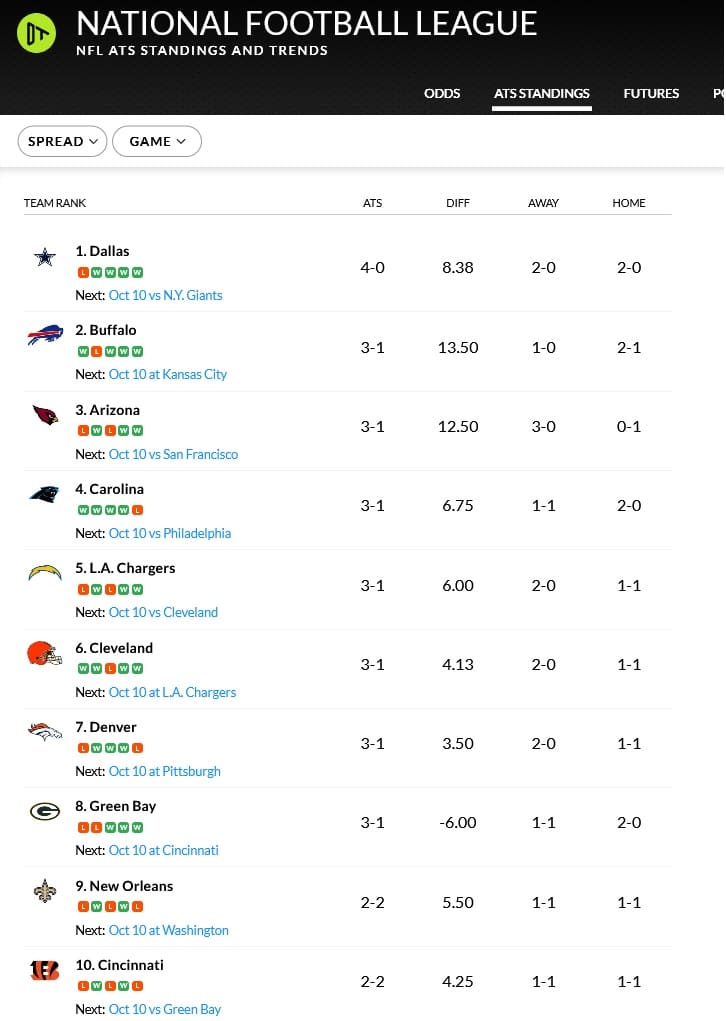Click the green DT site logo
The height and width of the screenshot is (1021, 726).
pyautogui.click(x=36, y=33)
